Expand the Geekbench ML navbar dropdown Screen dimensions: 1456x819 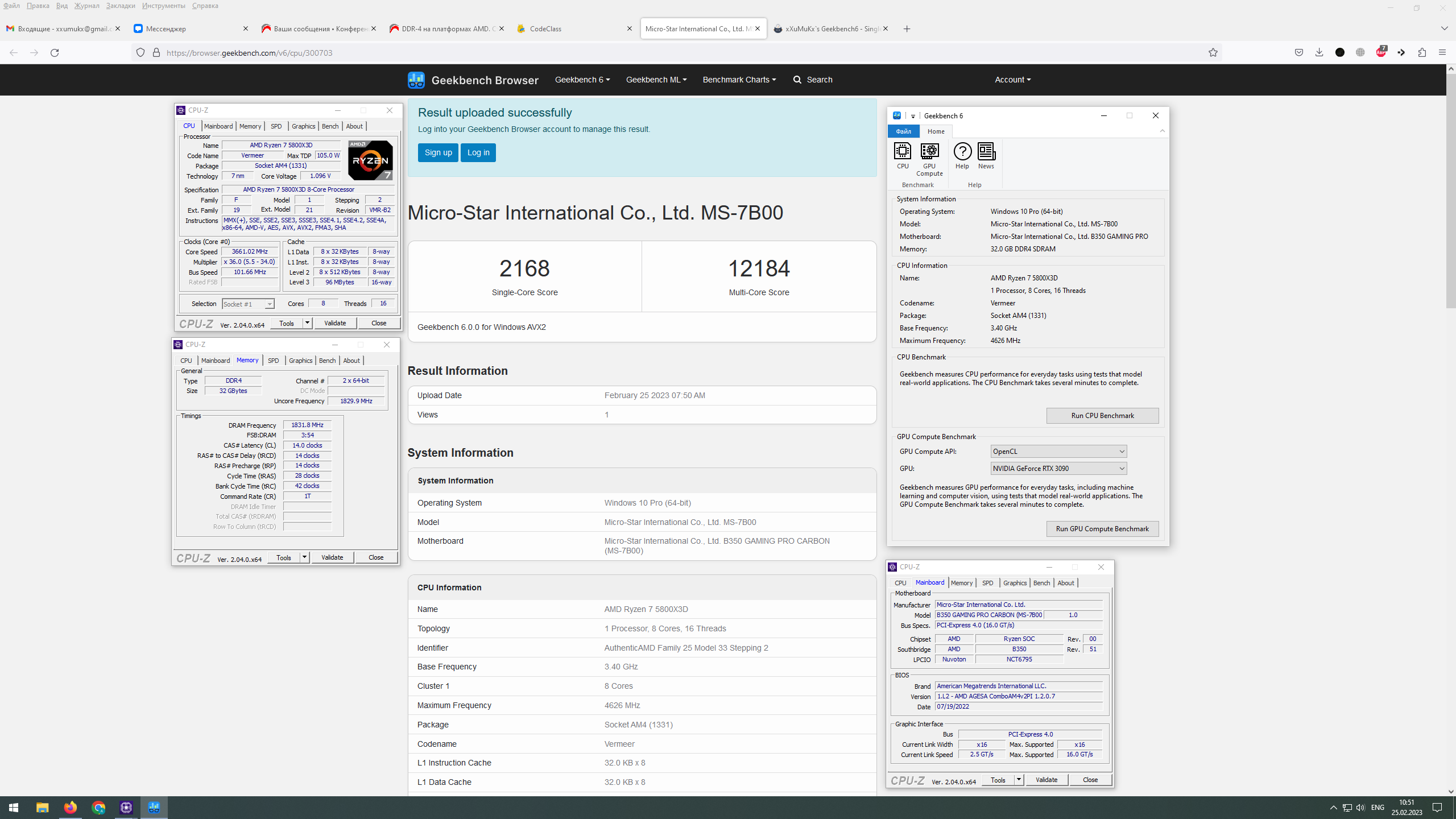point(656,80)
